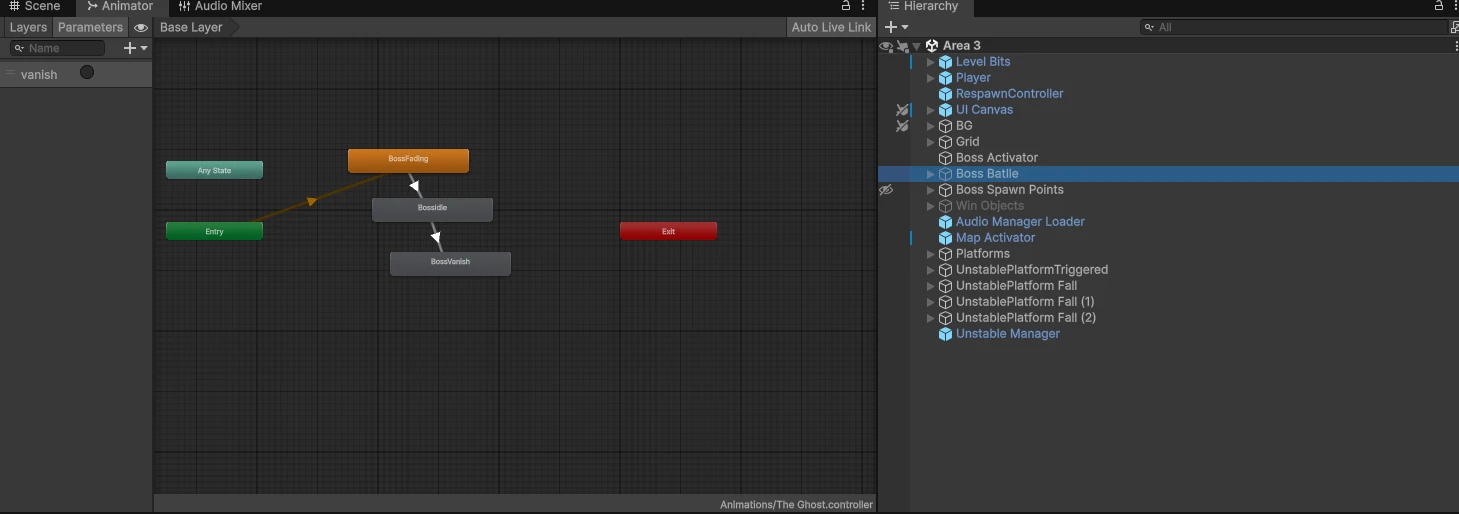Click the Unity scene icon beside Area 3
1459x514 pixels.
(x=932, y=46)
